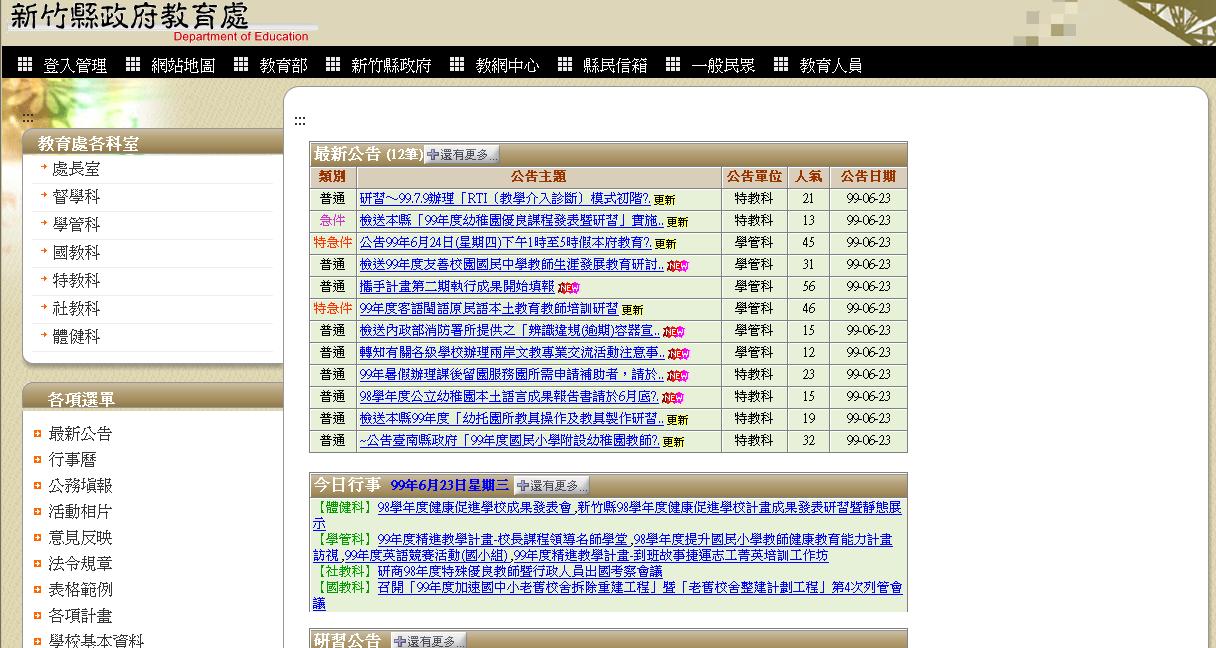
Task: Open announcement 檢送本縣「99年度幼稚園優良課程發表暨研習」
Action: coord(511,220)
